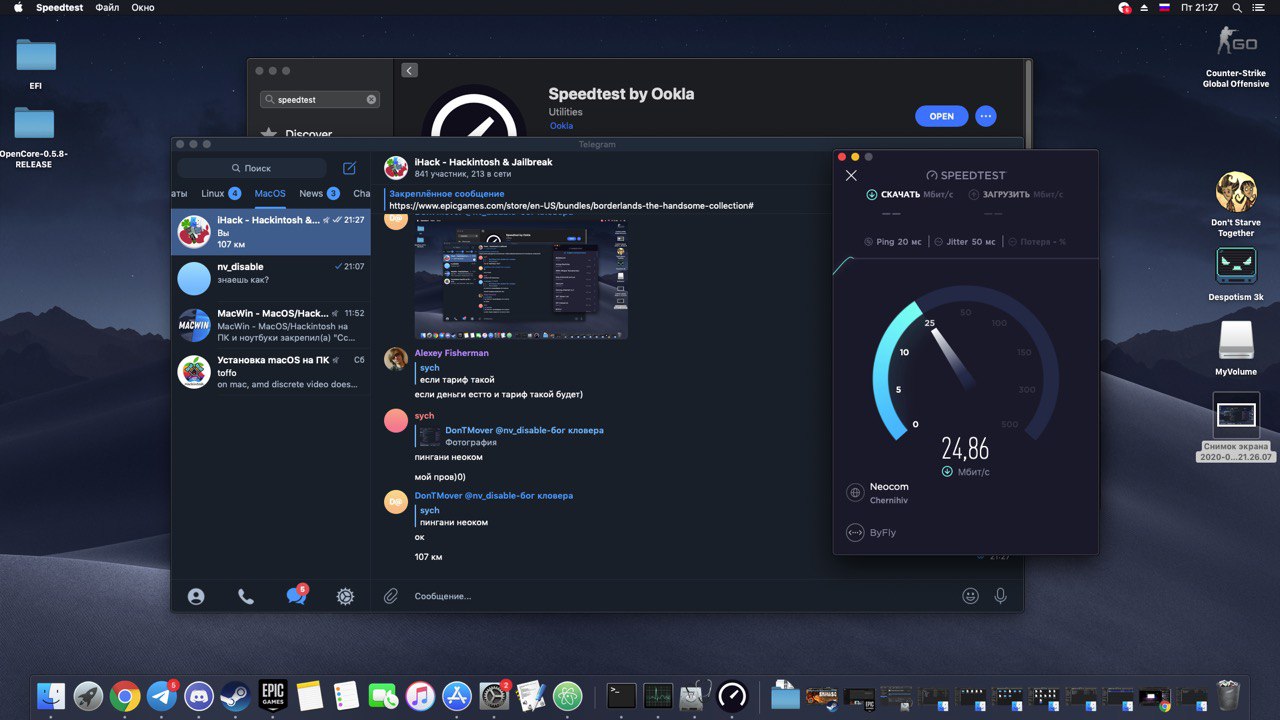Open the more options ellipsis in App Store

[986, 116]
